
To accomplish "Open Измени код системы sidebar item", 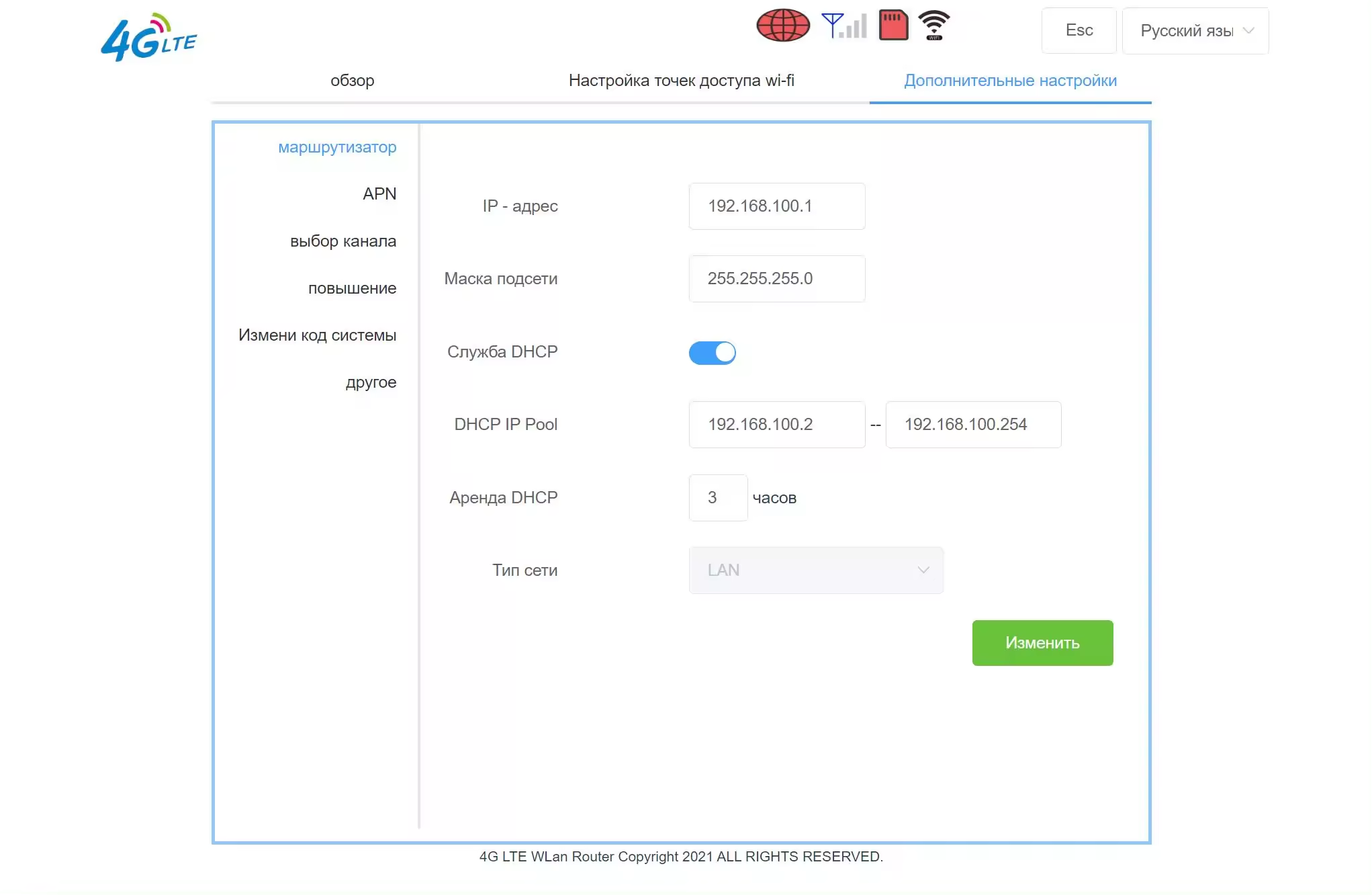I will [x=317, y=335].
